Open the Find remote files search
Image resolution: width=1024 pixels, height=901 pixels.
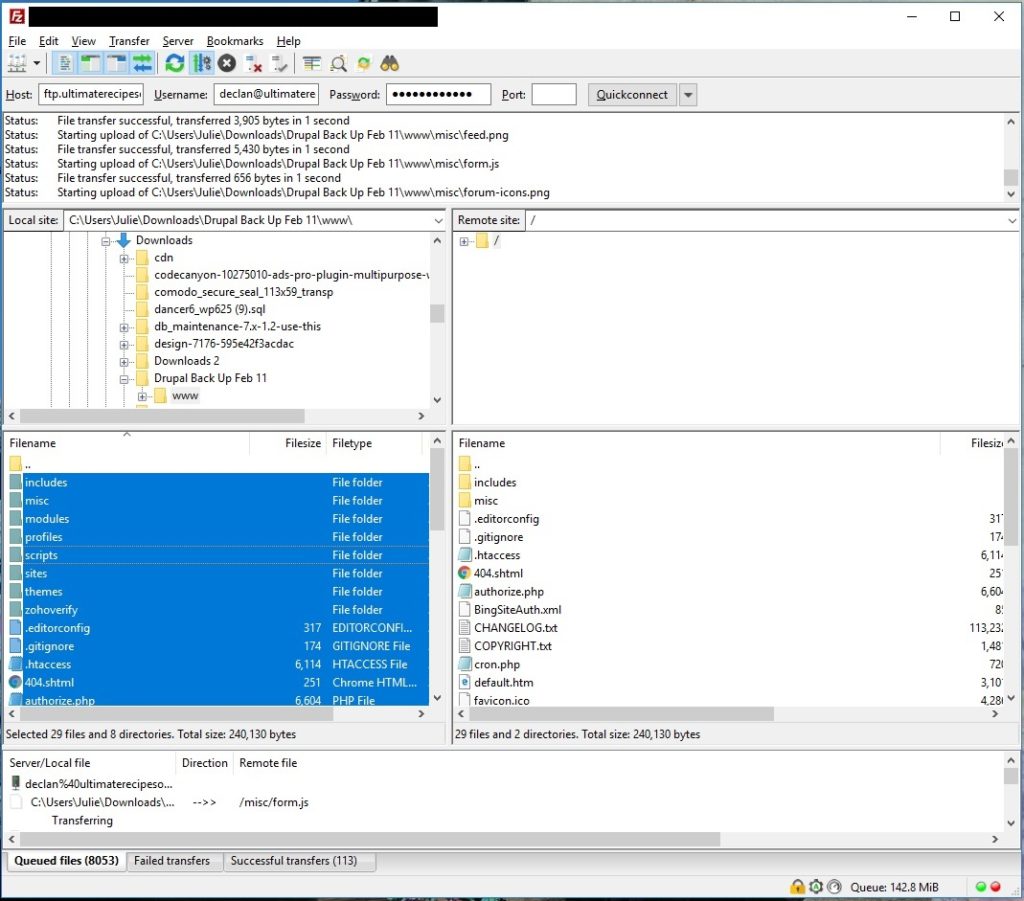pyautogui.click(x=390, y=63)
